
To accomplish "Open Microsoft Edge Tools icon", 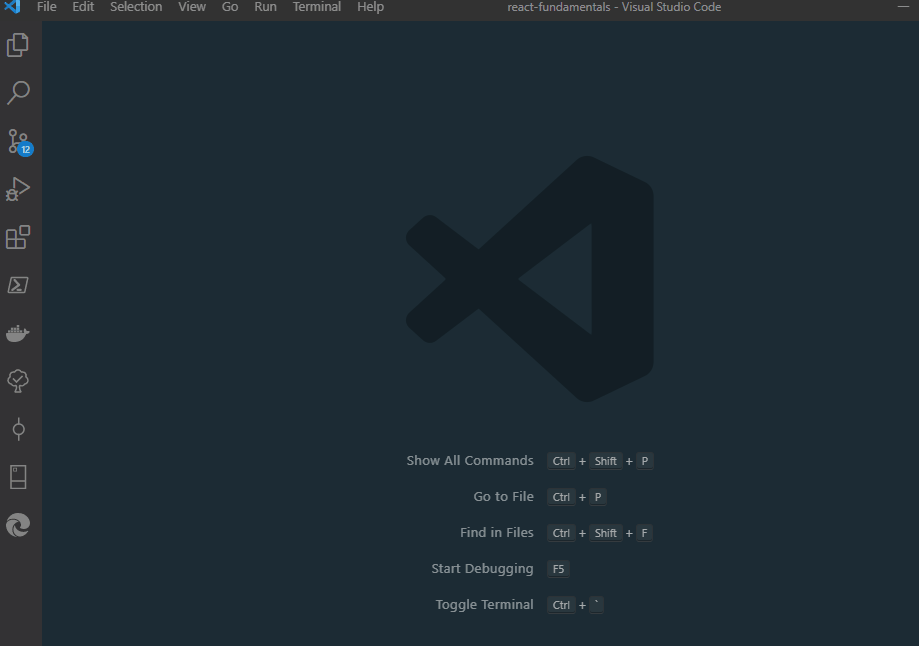I will [18, 525].
